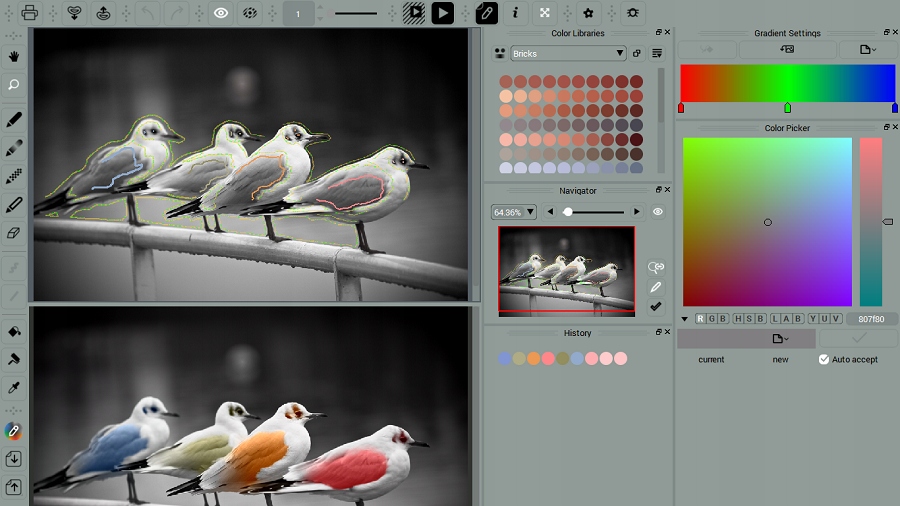
Task: Open the Bricks color library dropdown
Action: point(568,53)
